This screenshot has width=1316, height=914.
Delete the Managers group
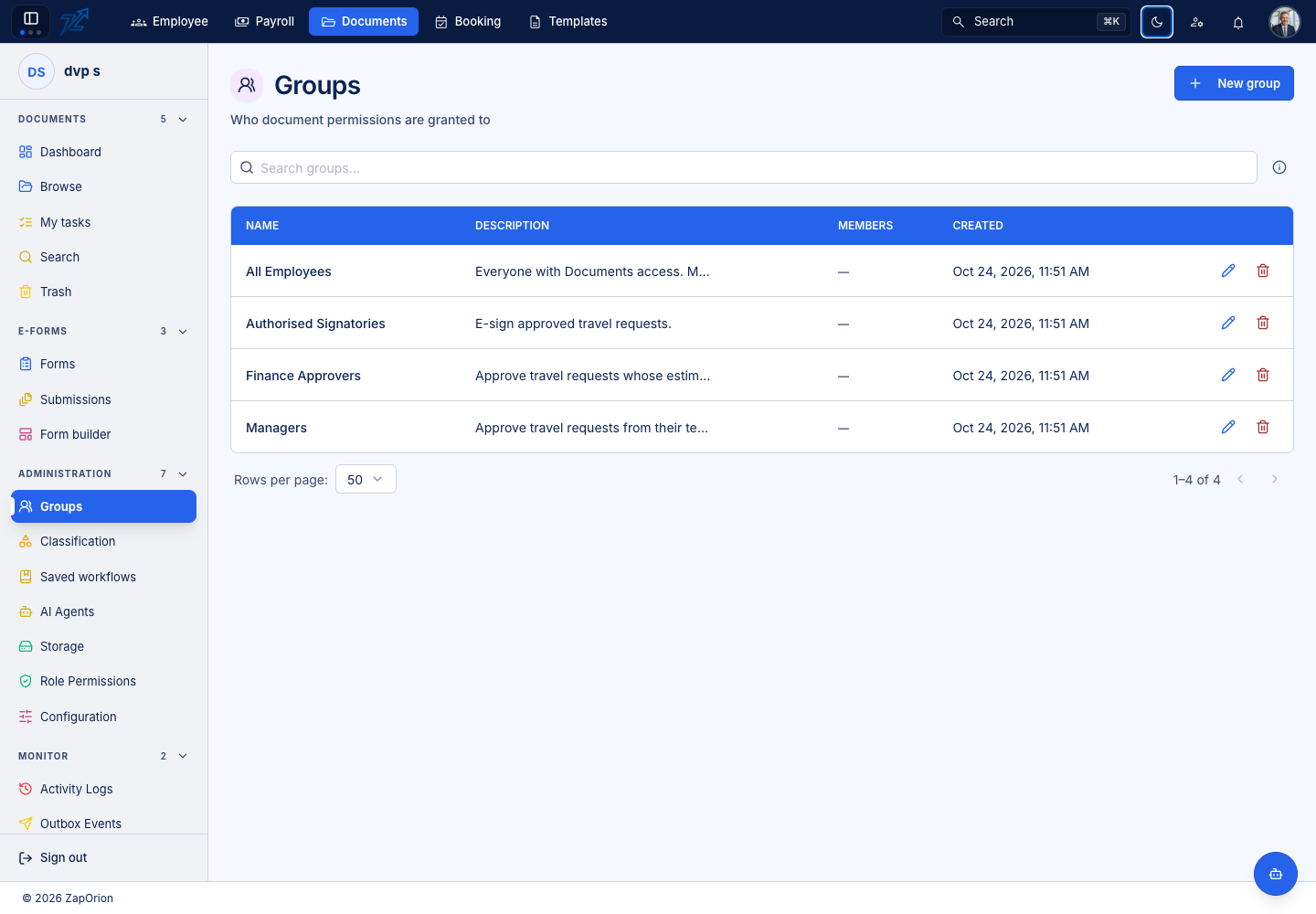pyautogui.click(x=1263, y=427)
